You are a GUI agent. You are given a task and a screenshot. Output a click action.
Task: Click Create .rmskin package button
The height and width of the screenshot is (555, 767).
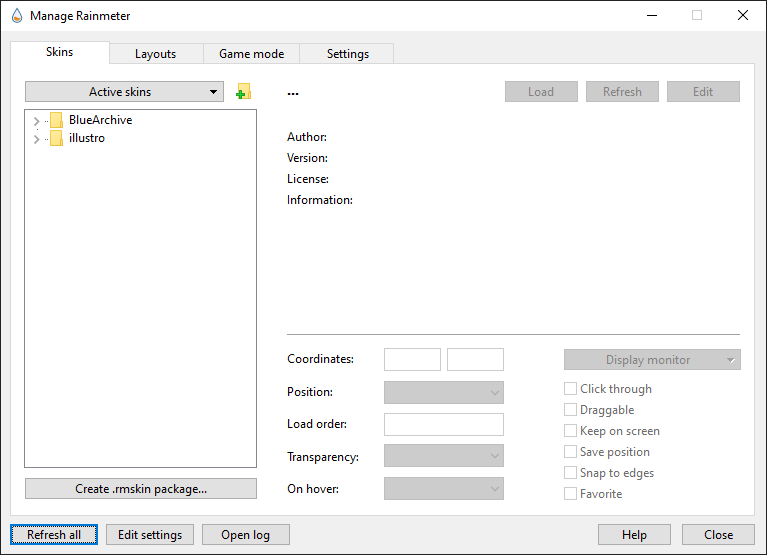pyautogui.click(x=141, y=488)
